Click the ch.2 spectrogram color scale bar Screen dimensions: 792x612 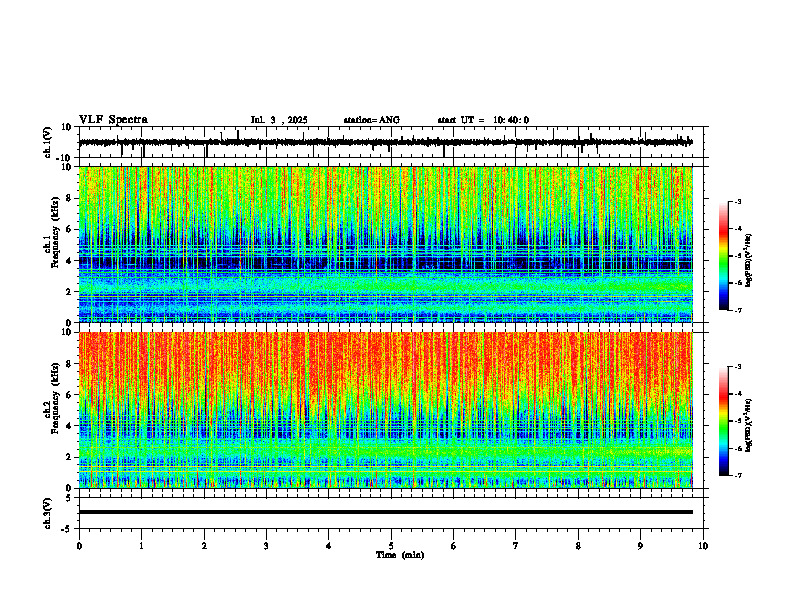[723, 421]
